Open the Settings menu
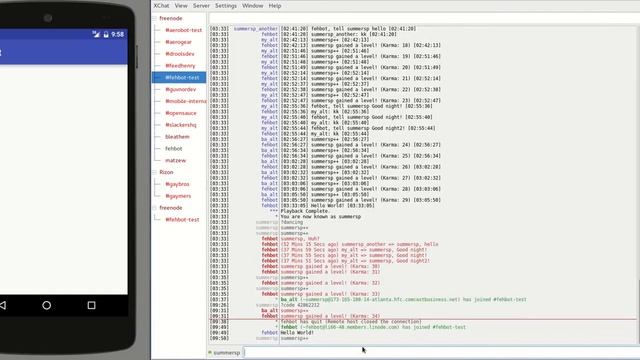 click(226, 6)
